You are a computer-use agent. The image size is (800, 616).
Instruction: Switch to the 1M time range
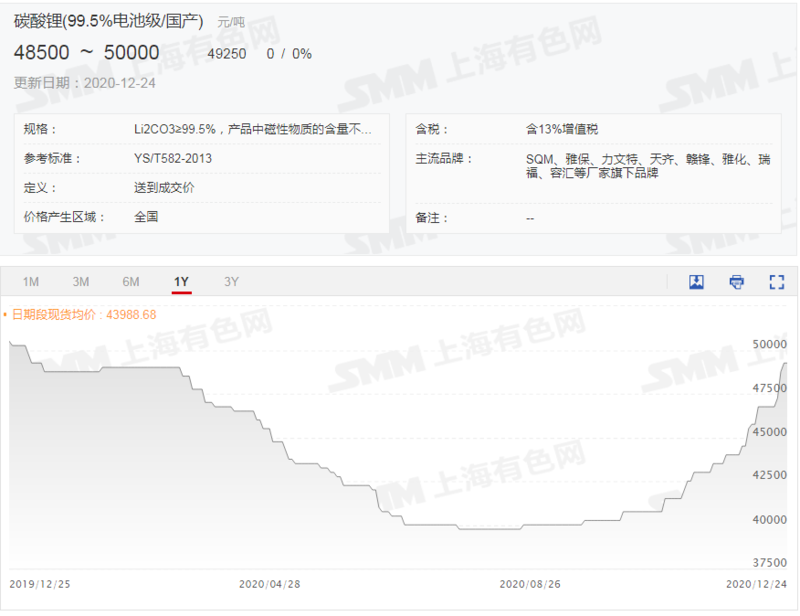pos(31,282)
